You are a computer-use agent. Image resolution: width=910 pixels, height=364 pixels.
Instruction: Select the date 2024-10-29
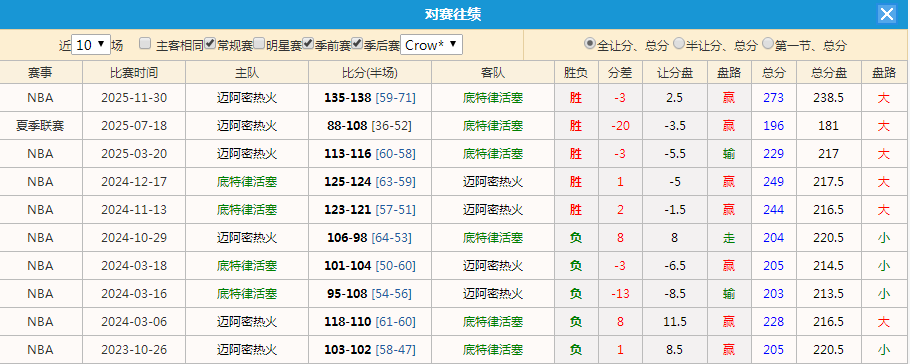(134, 237)
